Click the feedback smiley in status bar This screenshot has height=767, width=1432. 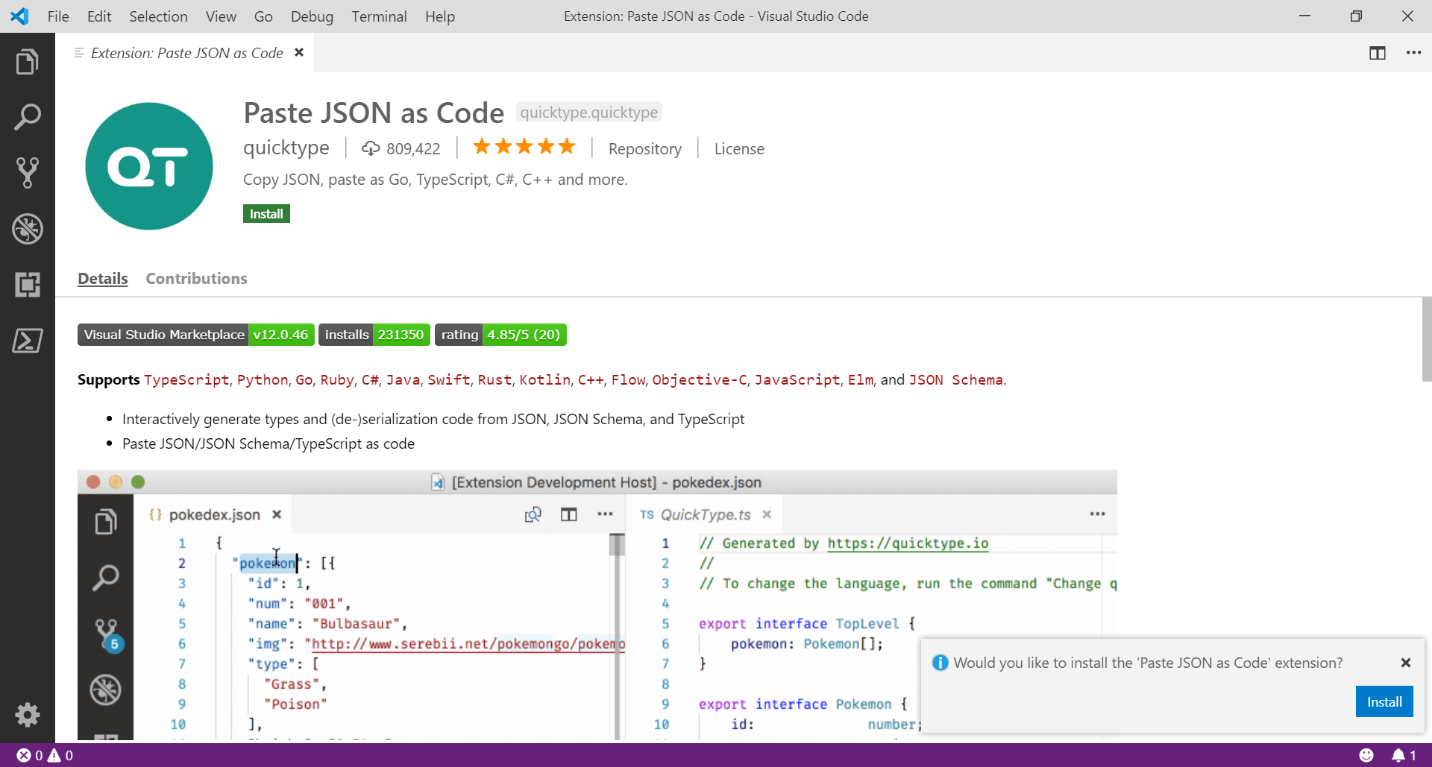pyautogui.click(x=1366, y=756)
